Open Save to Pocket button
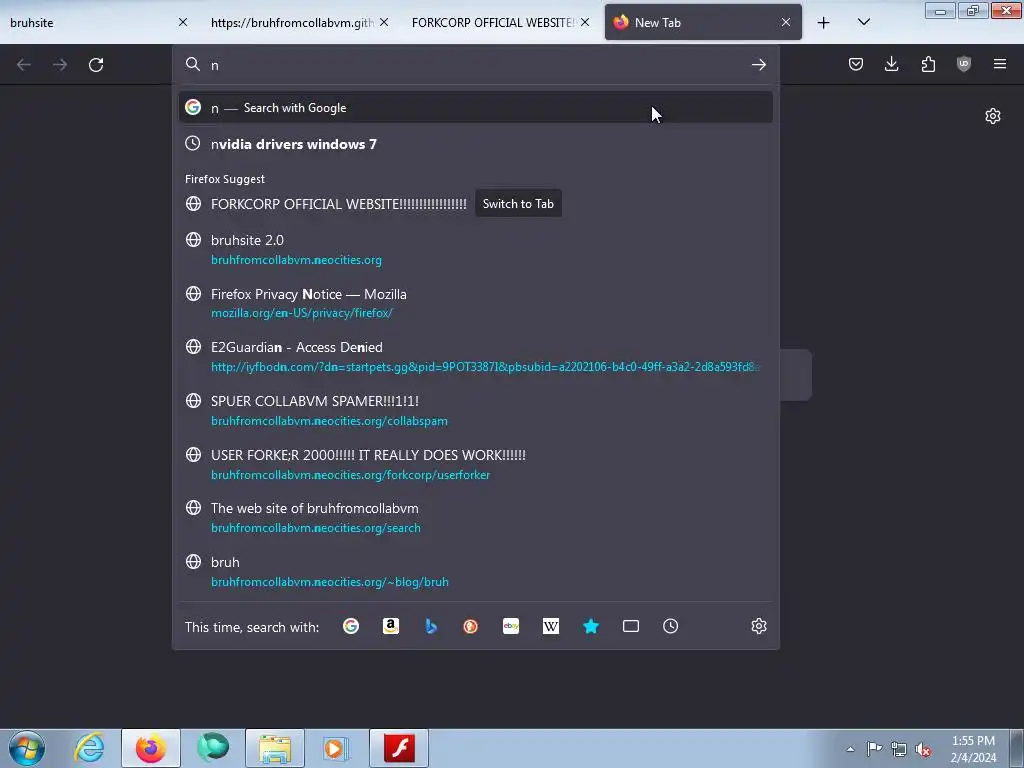This screenshot has width=1024, height=768. click(x=856, y=64)
